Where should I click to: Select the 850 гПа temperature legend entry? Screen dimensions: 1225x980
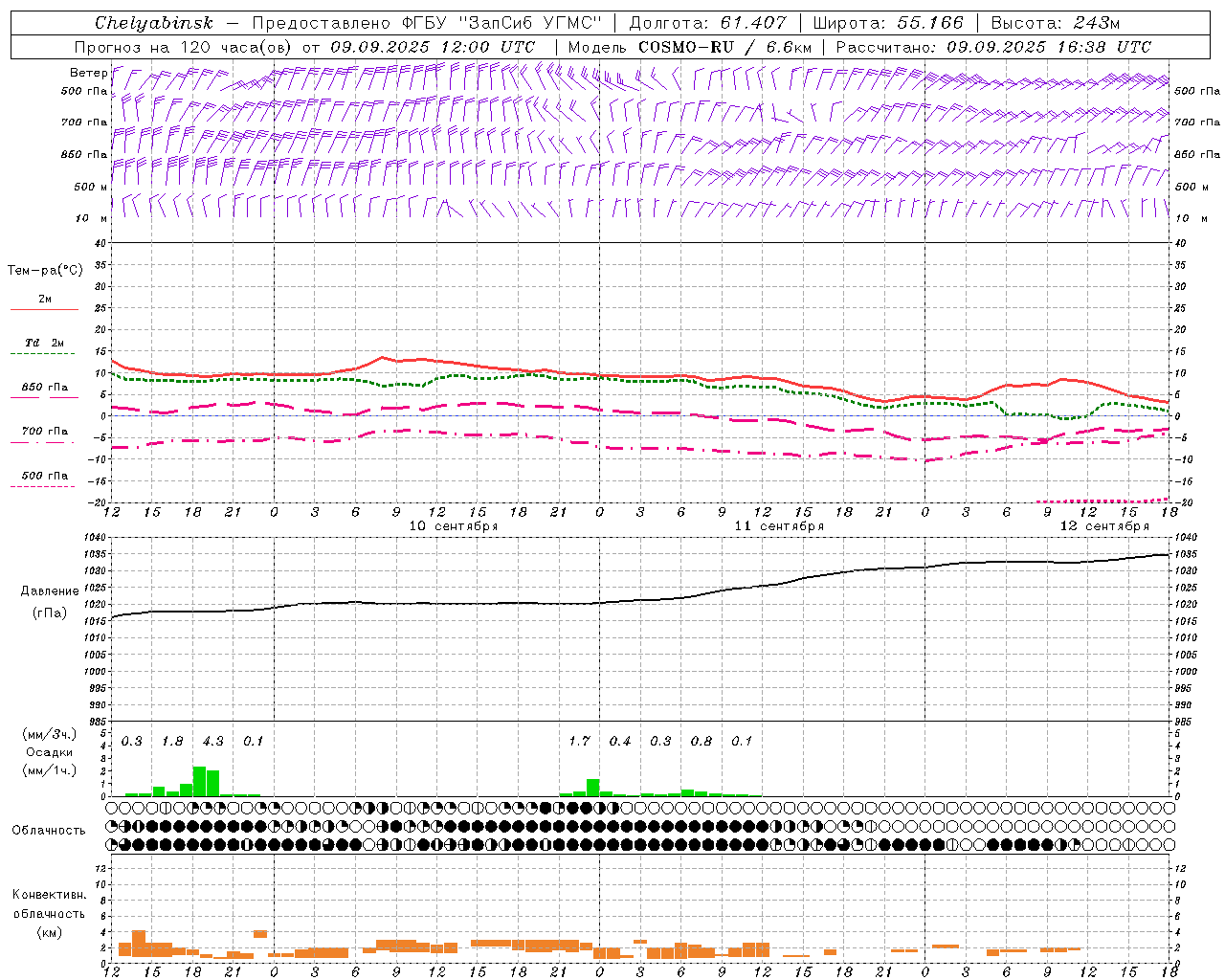pyautogui.click(x=45, y=388)
